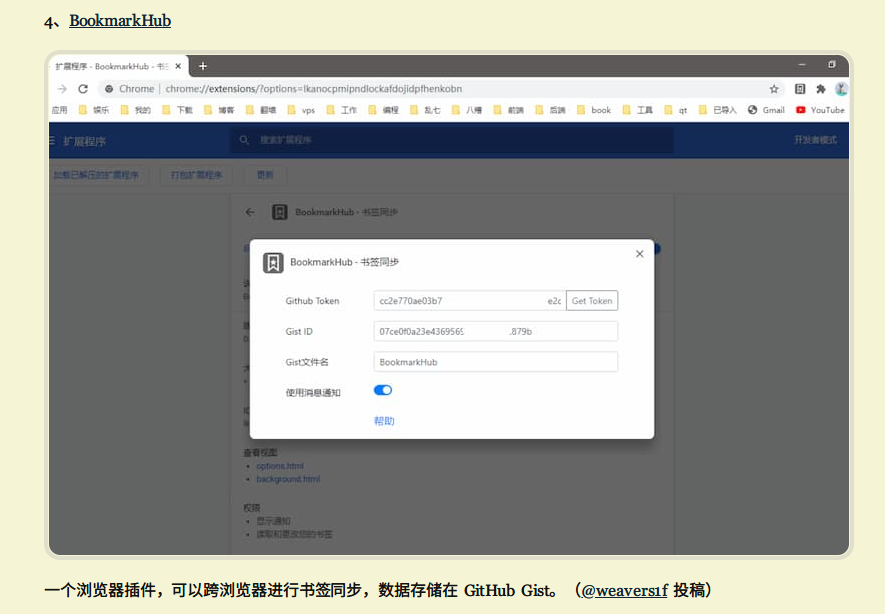The image size is (885, 614).
Task: Open the options.html view link
Action: click(280, 466)
